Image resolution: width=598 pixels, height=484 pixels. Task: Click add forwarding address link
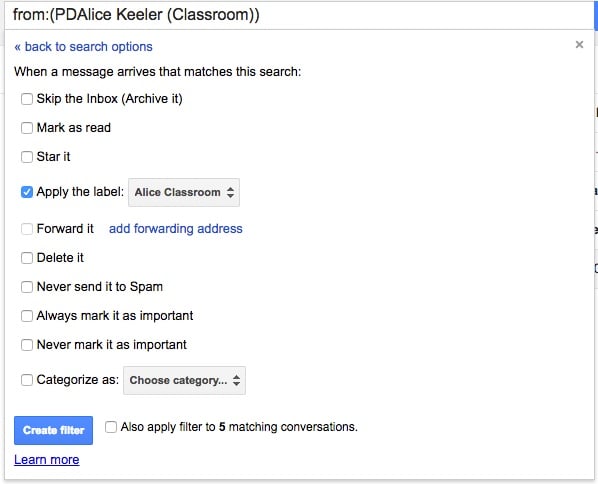point(175,228)
